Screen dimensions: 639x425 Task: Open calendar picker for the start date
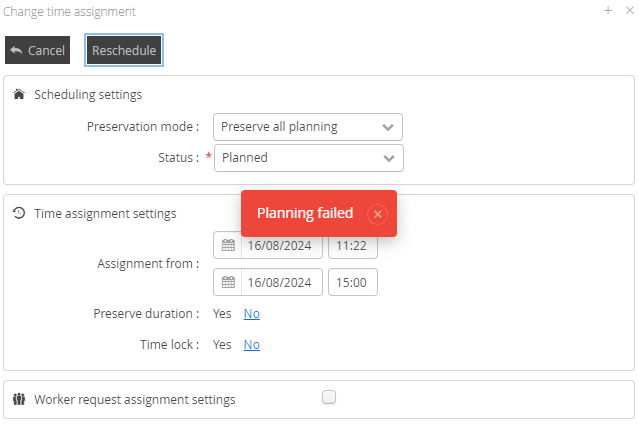[x=228, y=245]
